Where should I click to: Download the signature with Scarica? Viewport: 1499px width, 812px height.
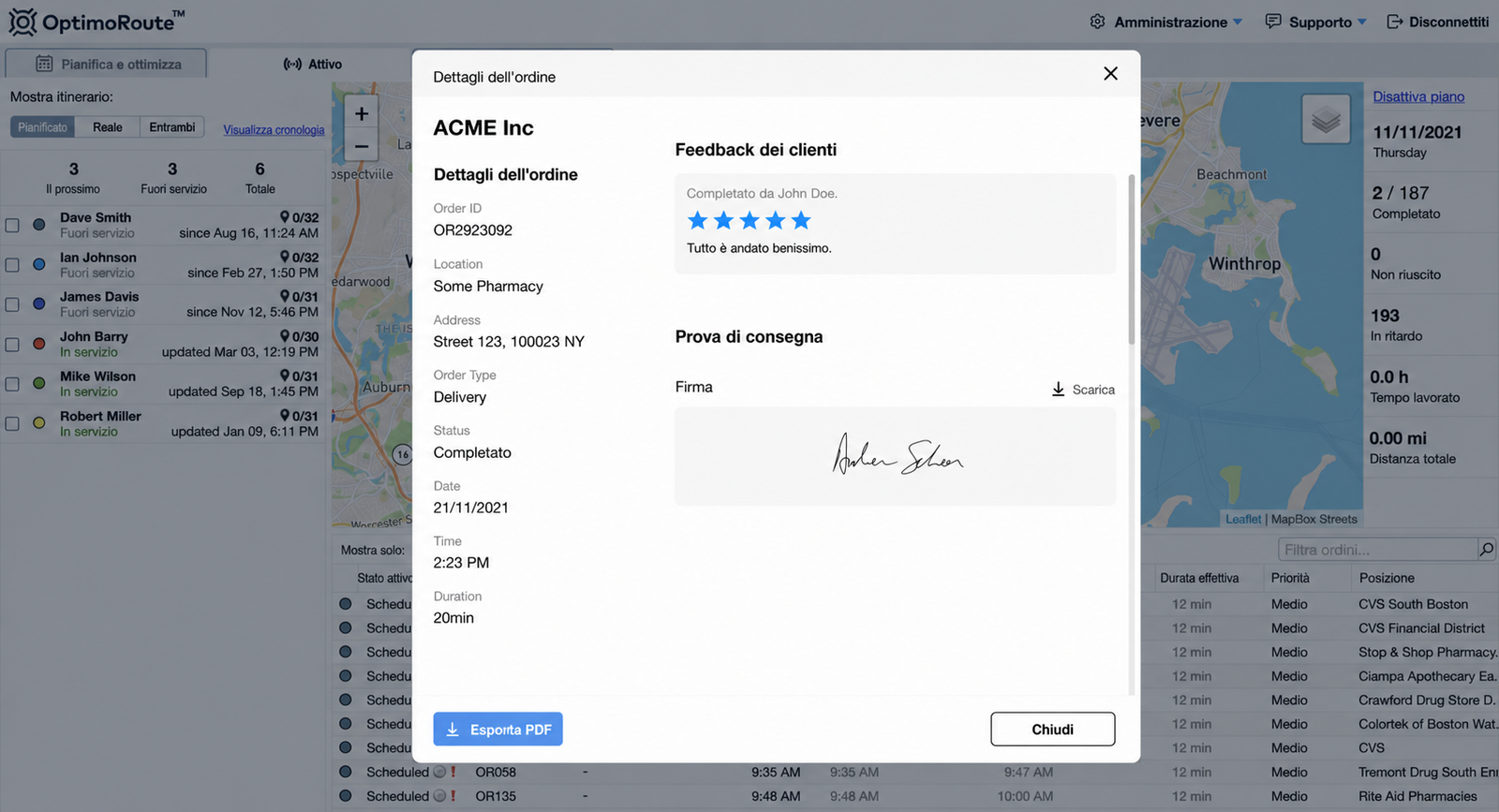[x=1083, y=390]
